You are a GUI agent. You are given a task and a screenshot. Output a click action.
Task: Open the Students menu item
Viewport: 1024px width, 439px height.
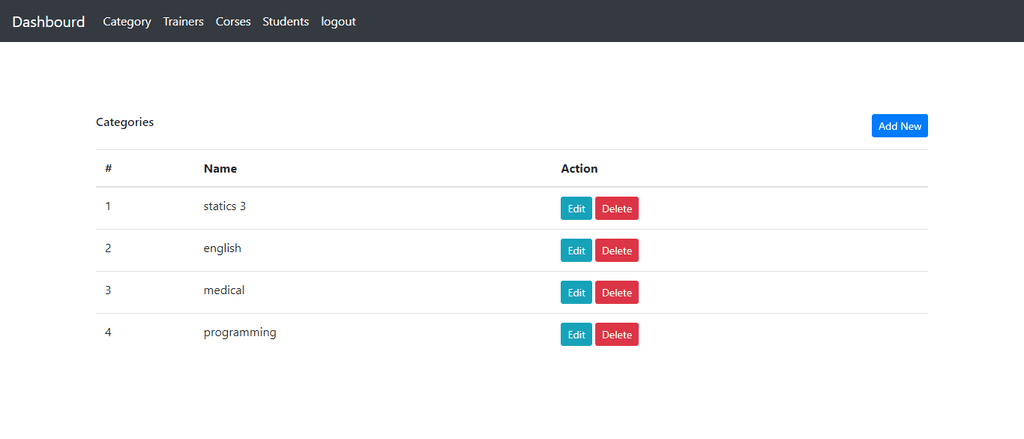pyautogui.click(x=285, y=22)
